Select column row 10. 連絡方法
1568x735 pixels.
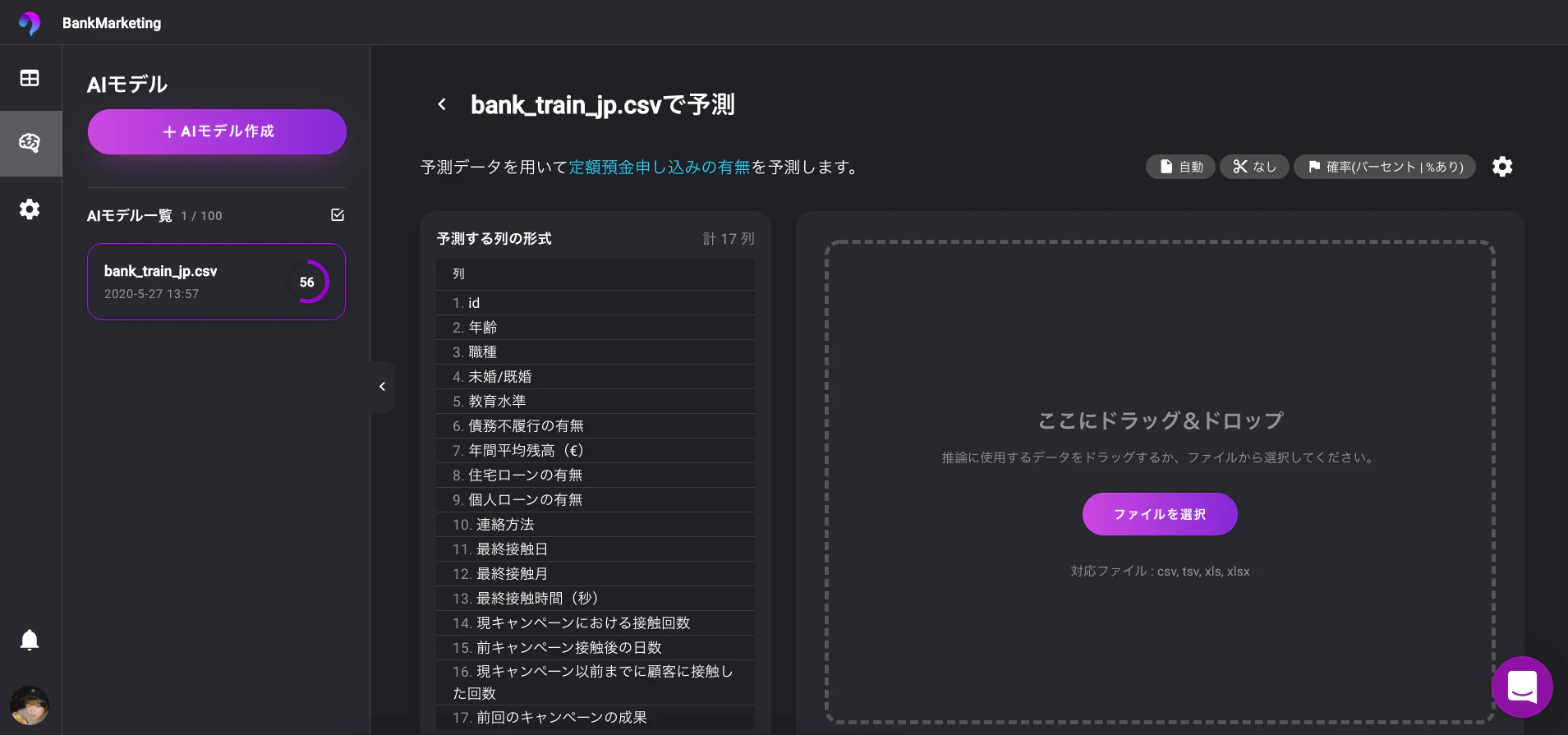[595, 525]
